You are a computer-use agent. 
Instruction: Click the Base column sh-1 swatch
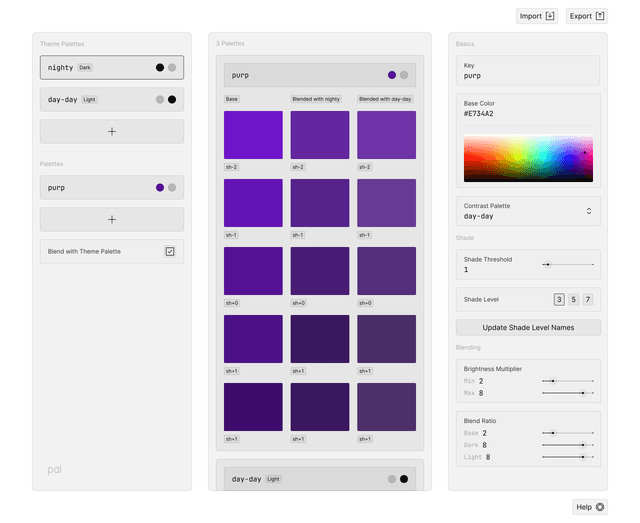[253, 203]
